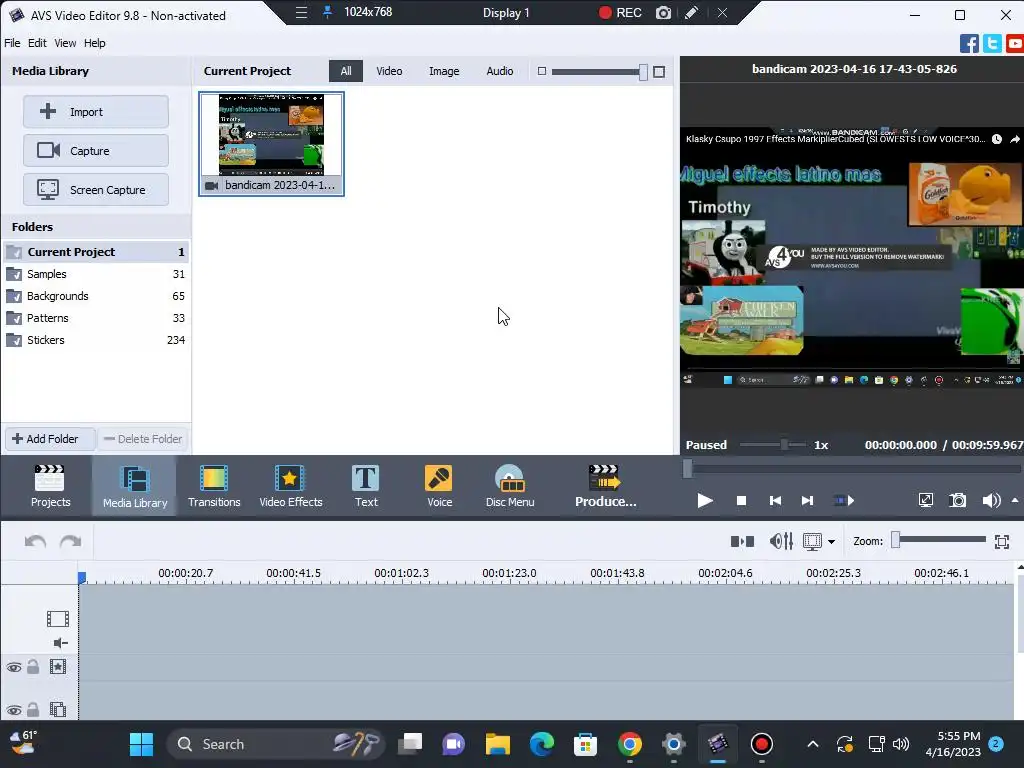Click the Screen Capture button
Viewport: 1024px width, 768px height.
(x=96, y=190)
